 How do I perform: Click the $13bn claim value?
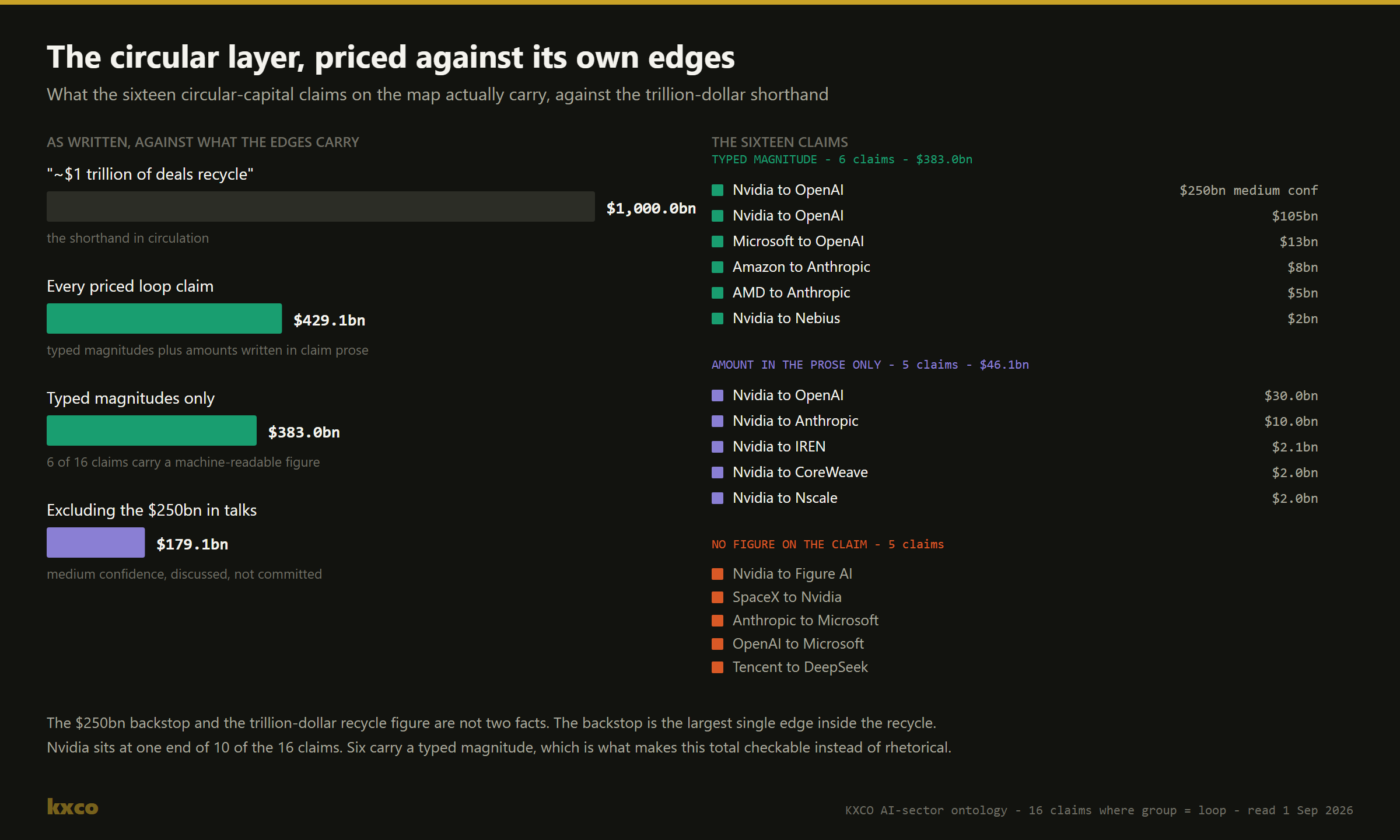tap(1298, 242)
